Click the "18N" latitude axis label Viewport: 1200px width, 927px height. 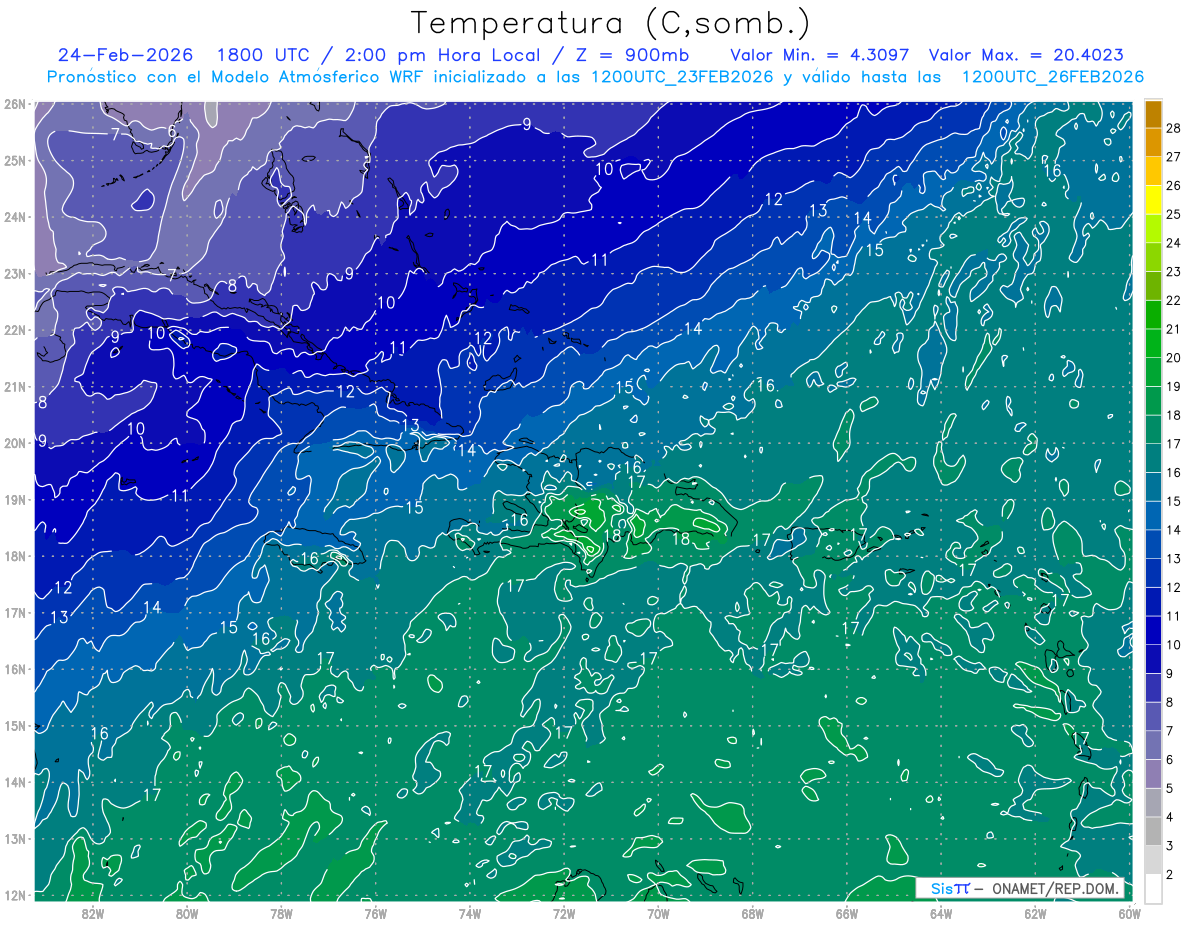coord(14,556)
